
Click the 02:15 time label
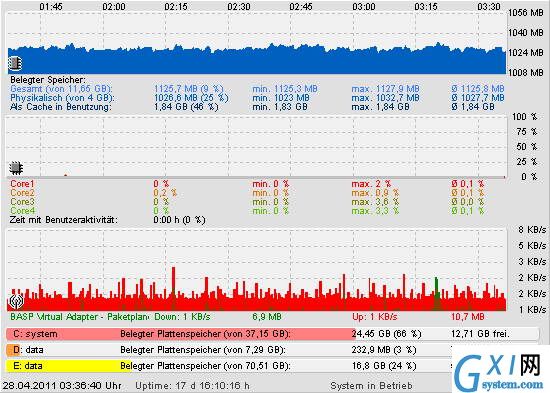176,7
